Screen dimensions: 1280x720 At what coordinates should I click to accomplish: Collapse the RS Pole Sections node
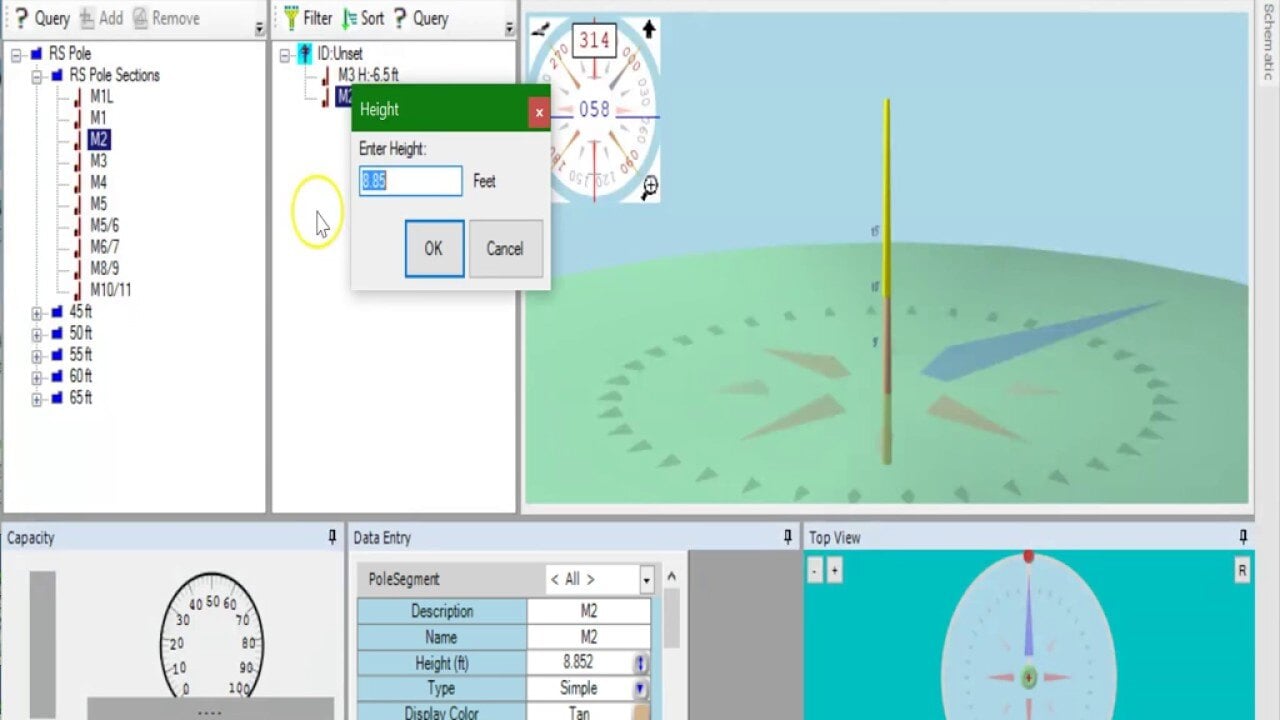[x=37, y=76]
